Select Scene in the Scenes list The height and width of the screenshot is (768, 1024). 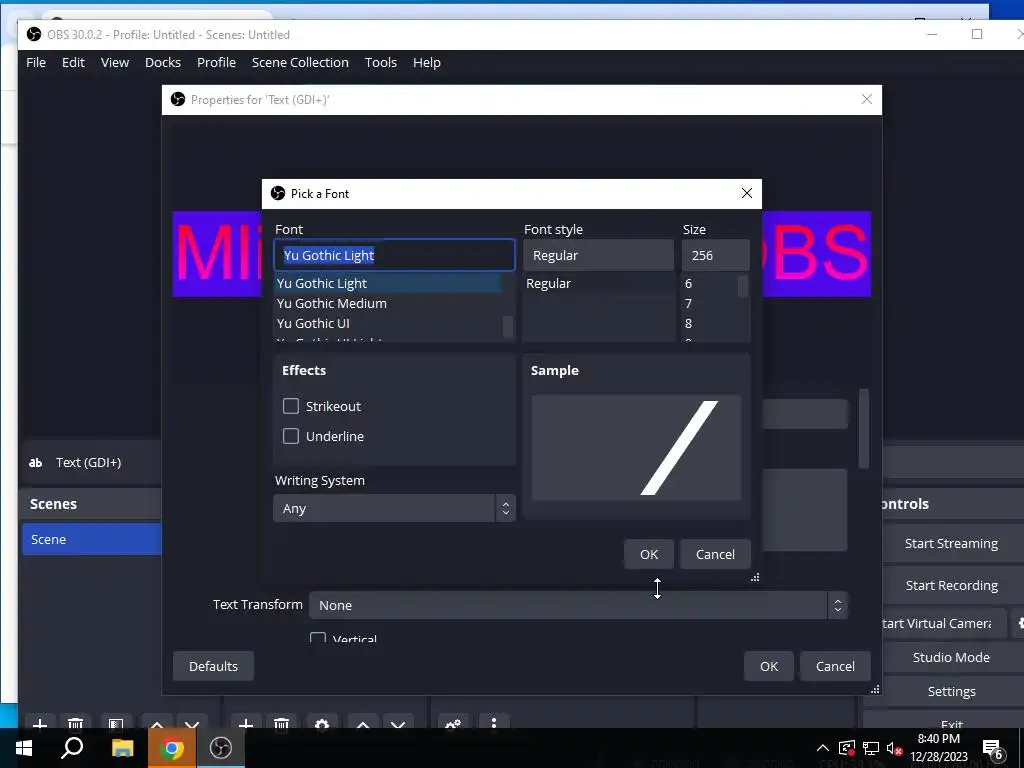tap(91, 539)
